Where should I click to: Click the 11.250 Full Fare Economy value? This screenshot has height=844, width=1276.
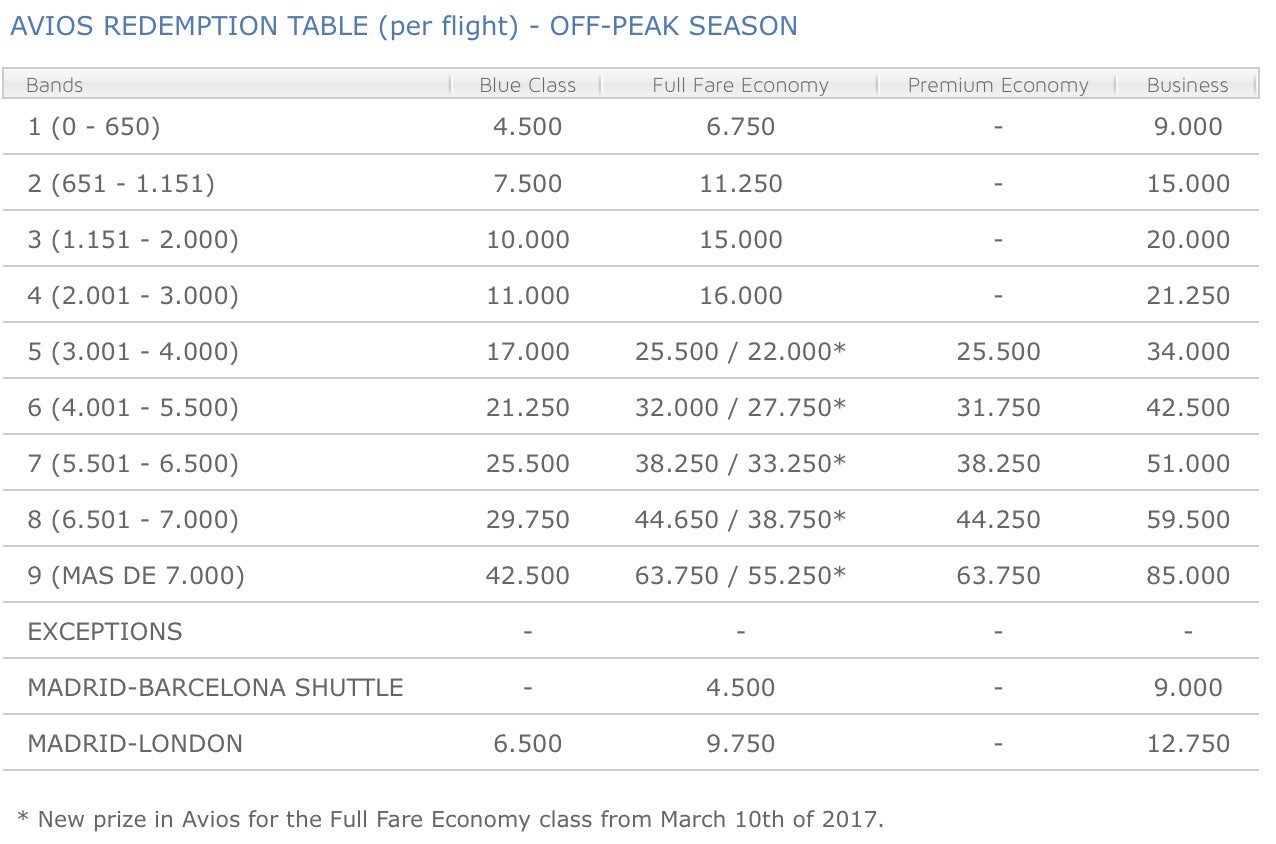[x=740, y=183]
